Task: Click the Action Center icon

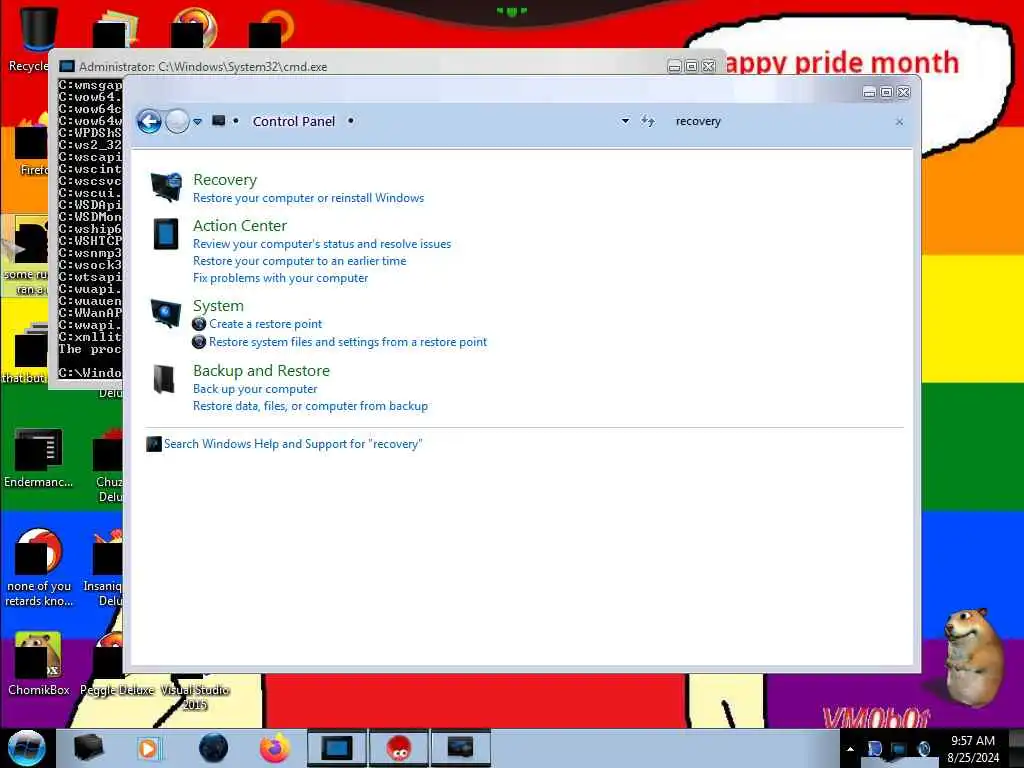Action: pyautogui.click(x=166, y=234)
